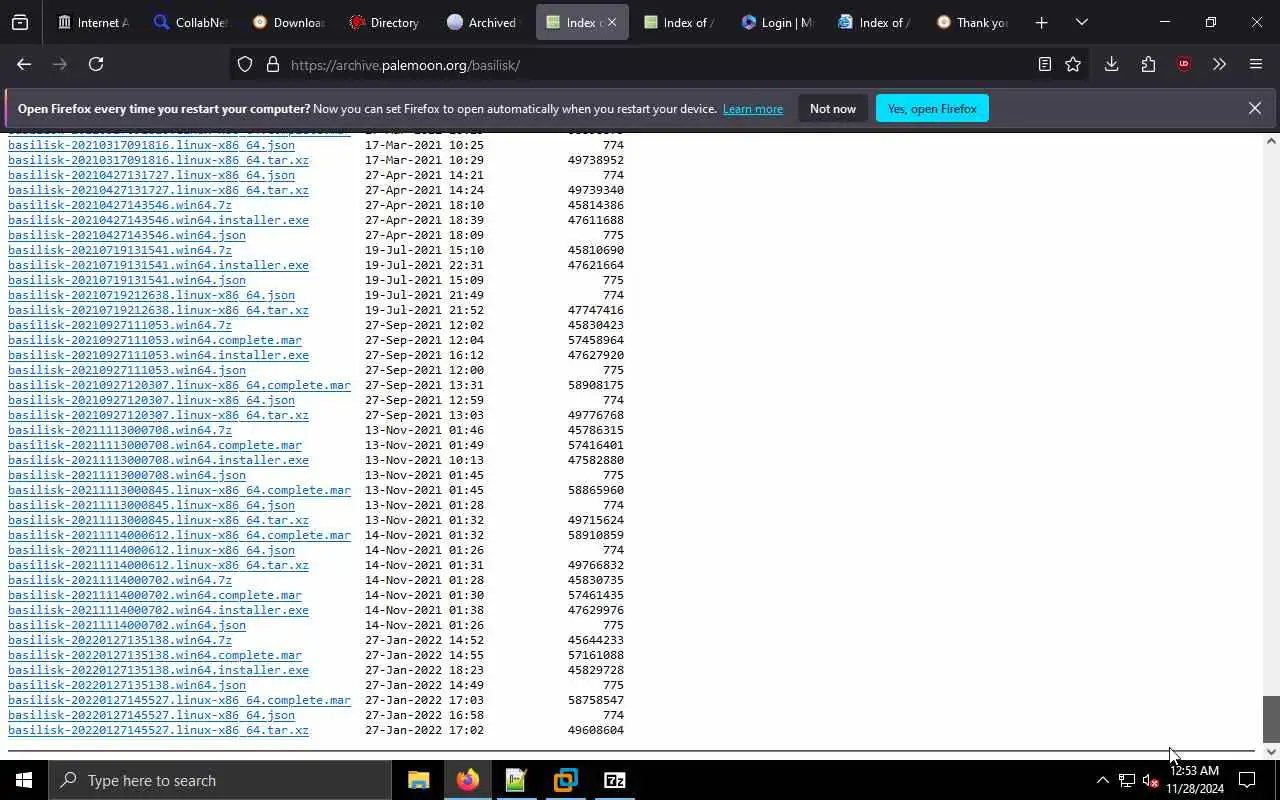
Task: Switch to Downloads tab
Action: point(289,22)
